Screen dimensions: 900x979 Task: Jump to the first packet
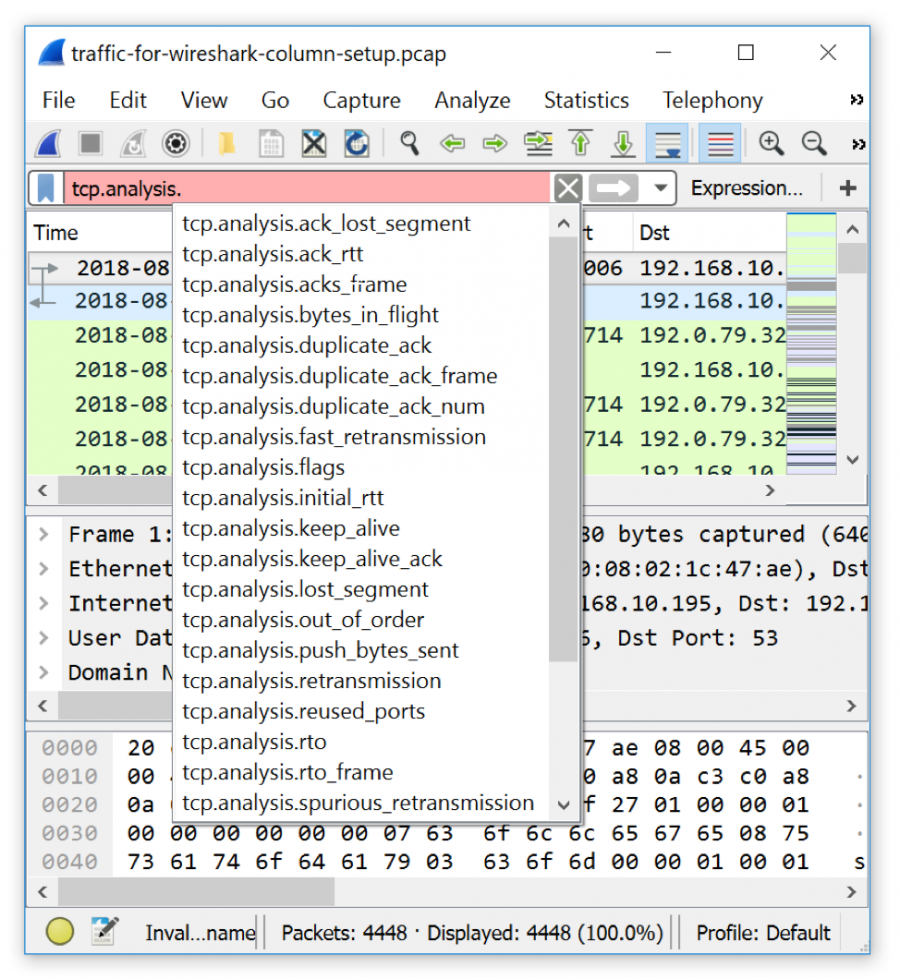581,143
